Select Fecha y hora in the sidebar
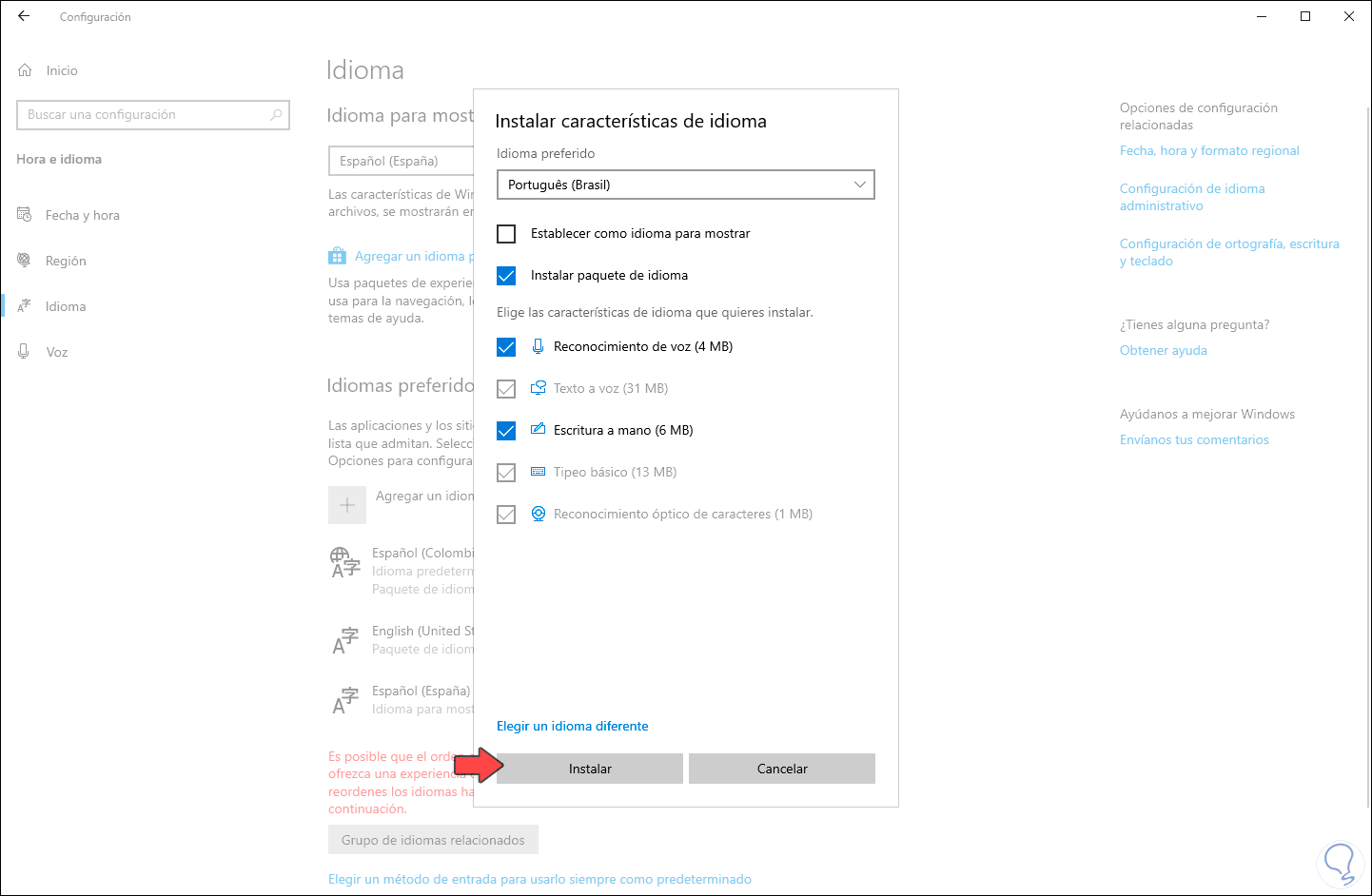 tap(83, 215)
